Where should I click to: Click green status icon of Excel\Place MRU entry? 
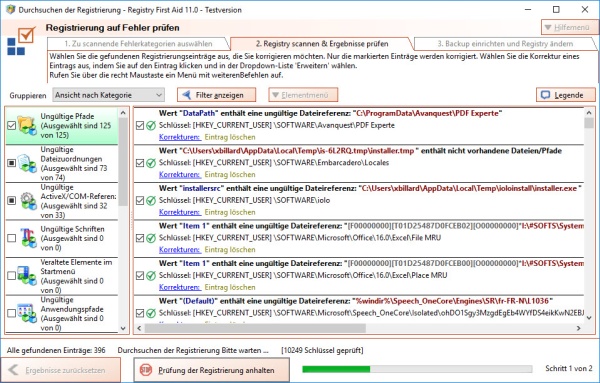(151, 275)
